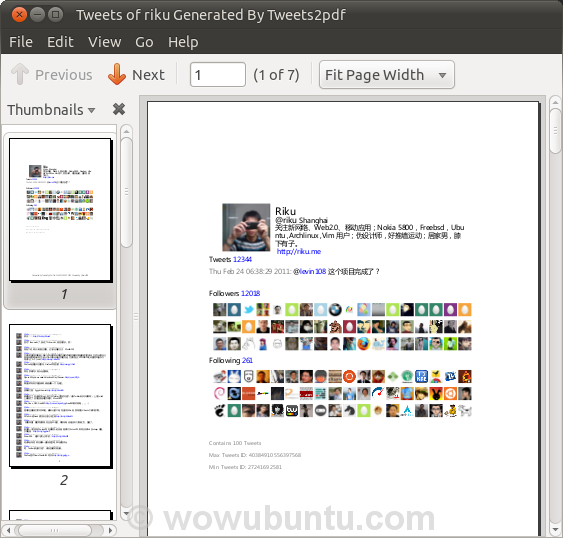This screenshot has height=538, width=563.
Task: Open the Help menu
Action: [183, 42]
